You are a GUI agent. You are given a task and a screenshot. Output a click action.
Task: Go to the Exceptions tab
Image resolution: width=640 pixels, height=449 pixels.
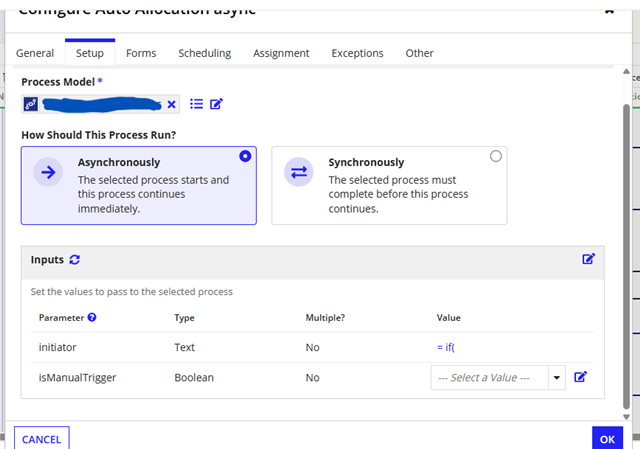pyautogui.click(x=357, y=53)
